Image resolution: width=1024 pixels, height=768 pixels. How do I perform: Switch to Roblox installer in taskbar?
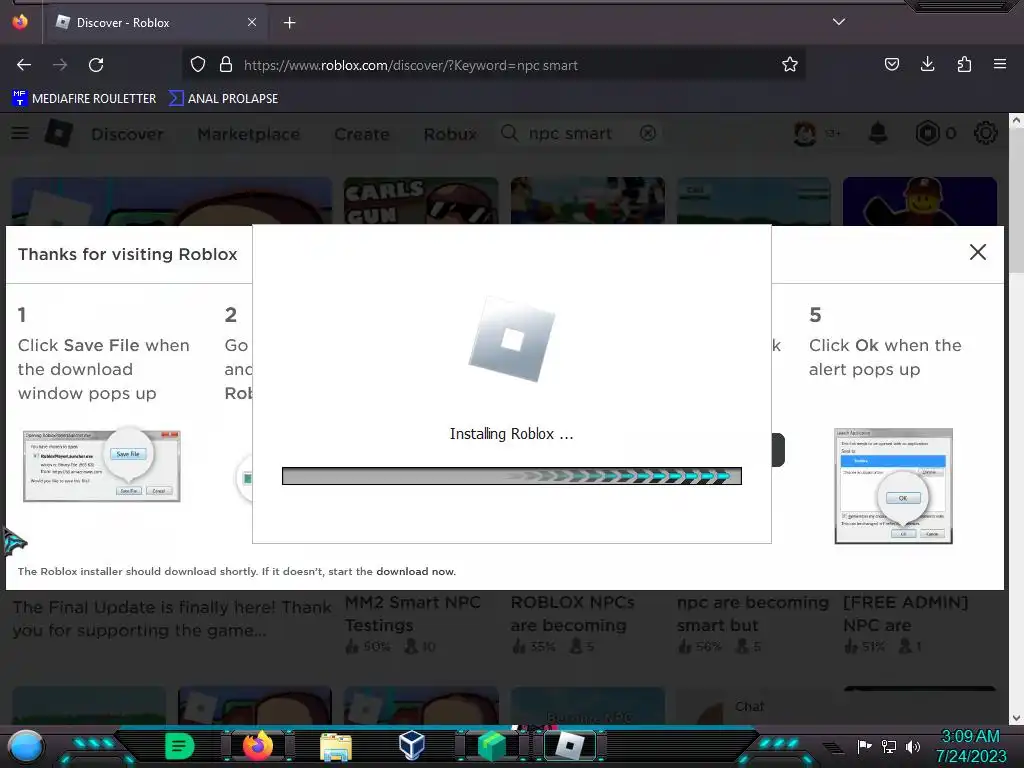pyautogui.click(x=569, y=746)
